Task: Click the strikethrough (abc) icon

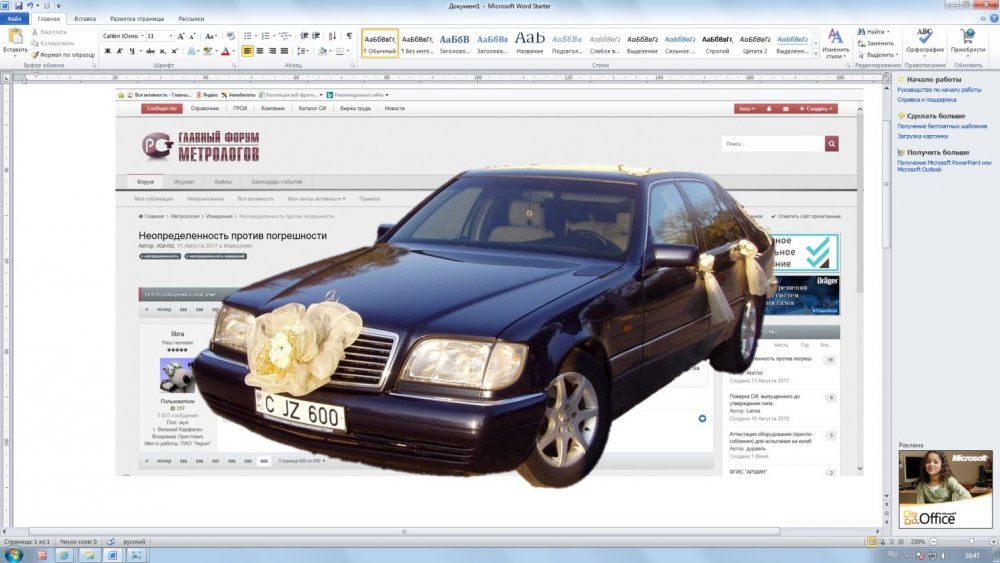Action: (150, 51)
